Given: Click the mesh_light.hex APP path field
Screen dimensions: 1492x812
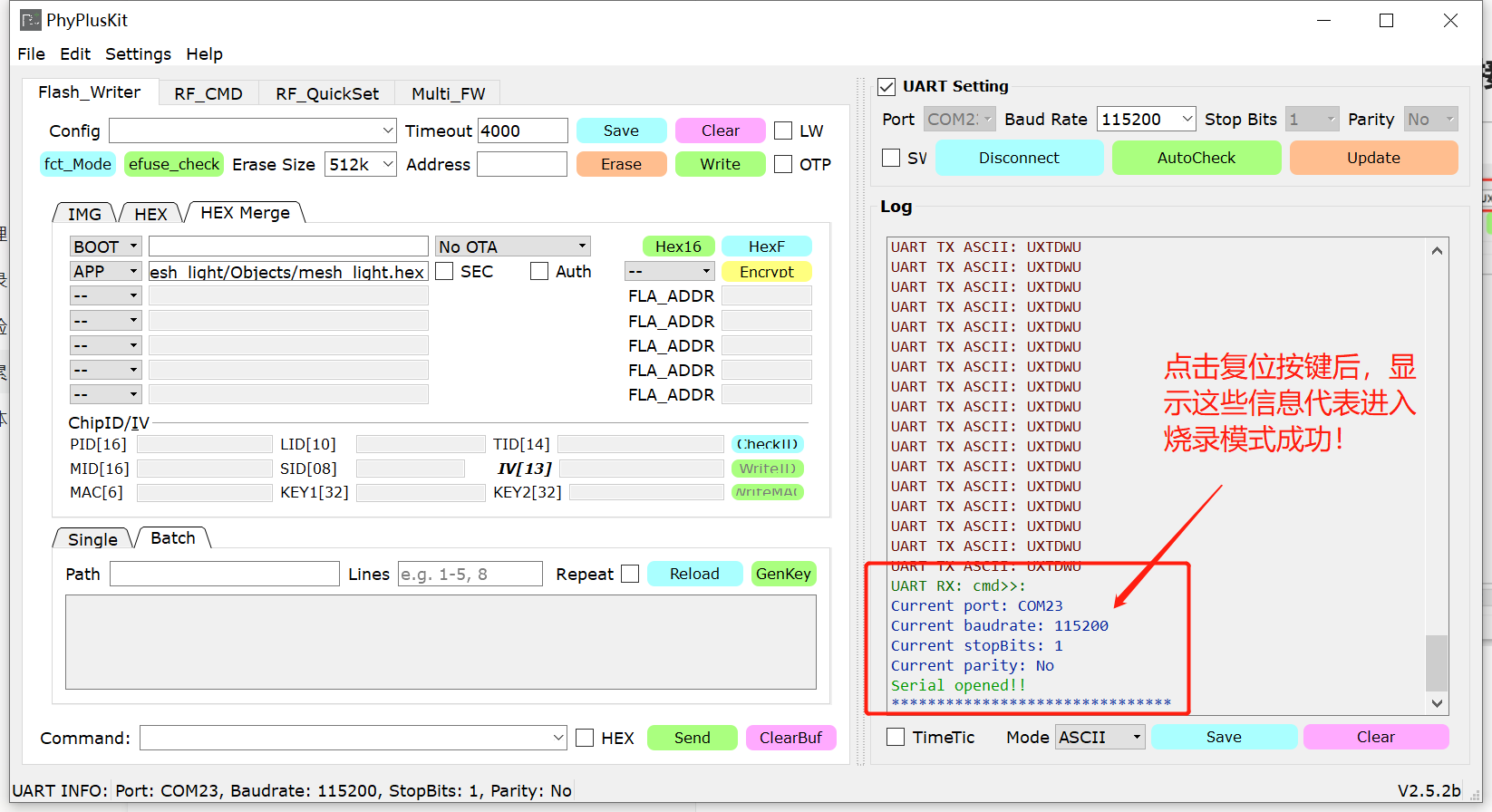Looking at the screenshot, I should [x=288, y=271].
